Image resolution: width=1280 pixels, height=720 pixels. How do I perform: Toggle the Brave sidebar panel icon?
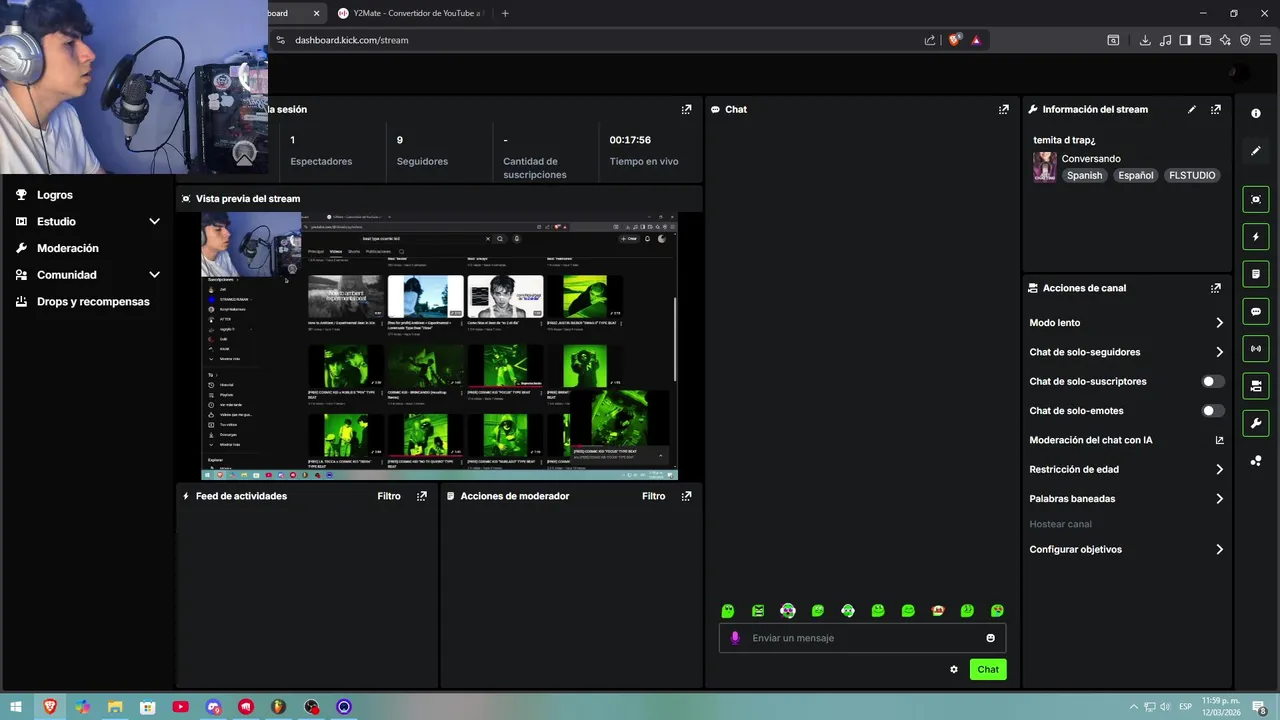[x=1185, y=40]
